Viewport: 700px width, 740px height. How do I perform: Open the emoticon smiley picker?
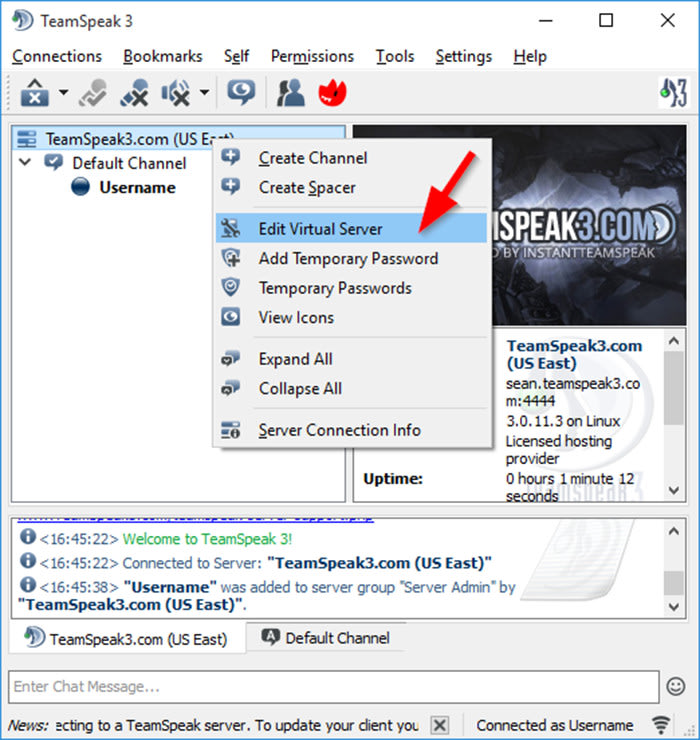tap(676, 686)
